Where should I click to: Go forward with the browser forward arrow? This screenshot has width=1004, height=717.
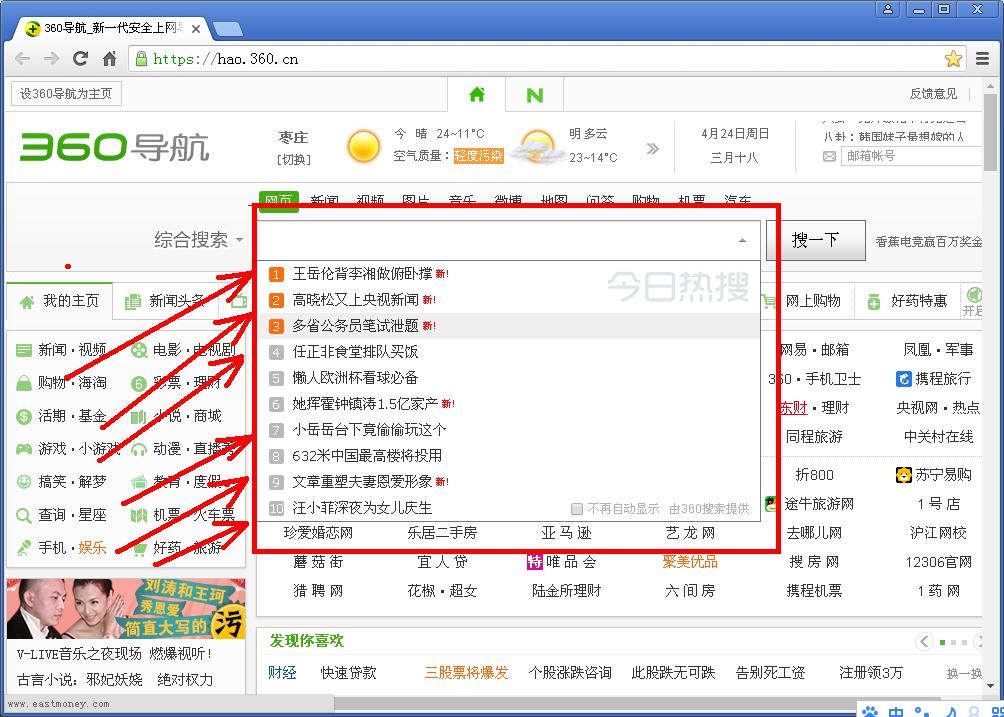51,59
